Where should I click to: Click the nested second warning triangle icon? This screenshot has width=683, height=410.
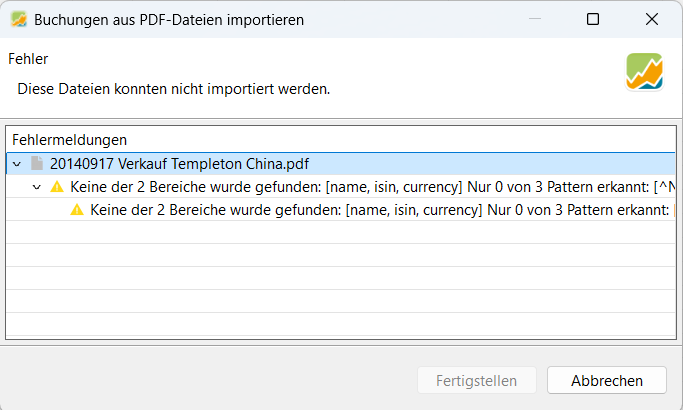(77, 210)
